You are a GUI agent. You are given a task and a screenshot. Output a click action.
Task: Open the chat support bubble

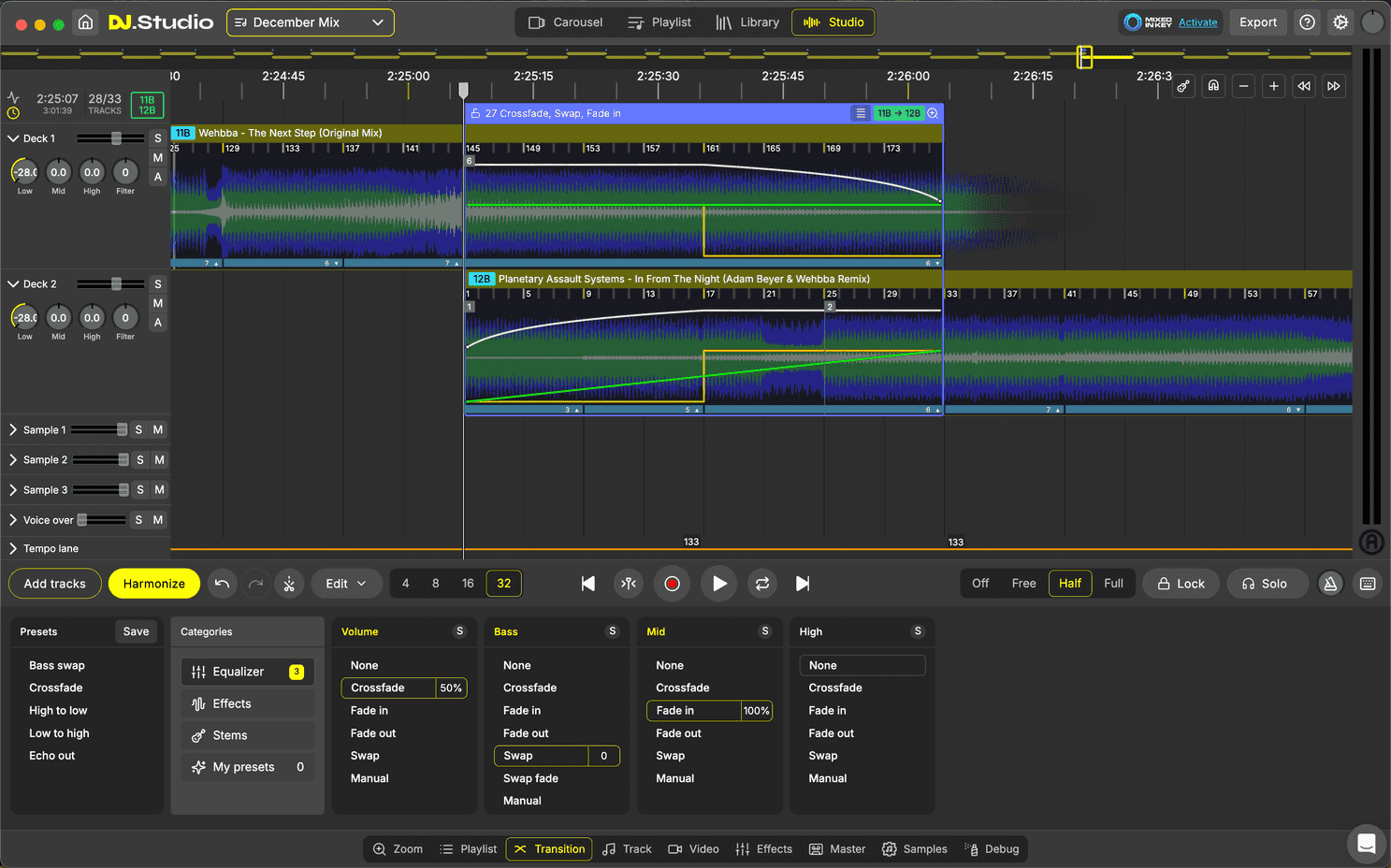pyautogui.click(x=1366, y=844)
